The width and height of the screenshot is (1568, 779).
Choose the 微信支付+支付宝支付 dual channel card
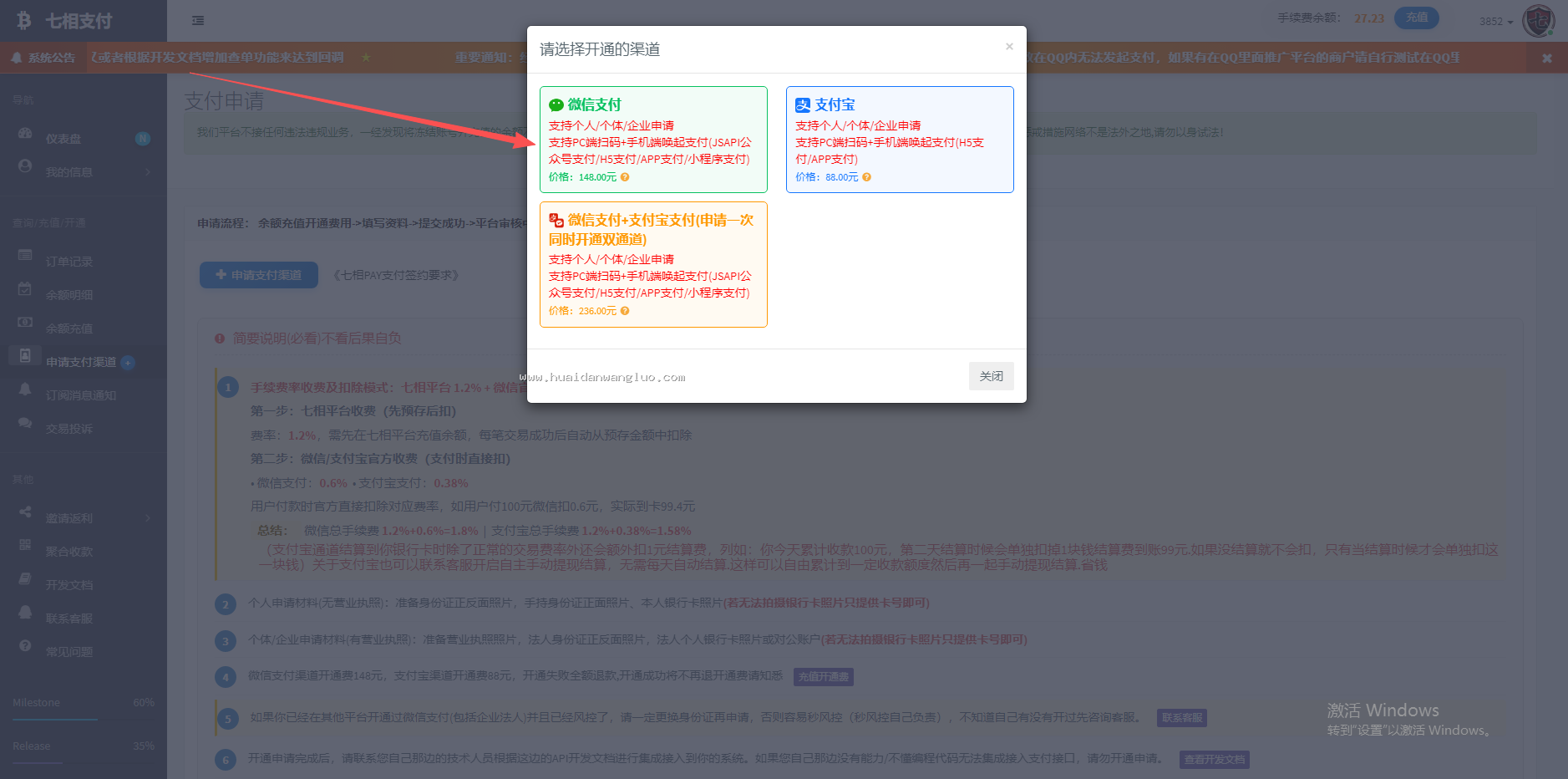653,264
